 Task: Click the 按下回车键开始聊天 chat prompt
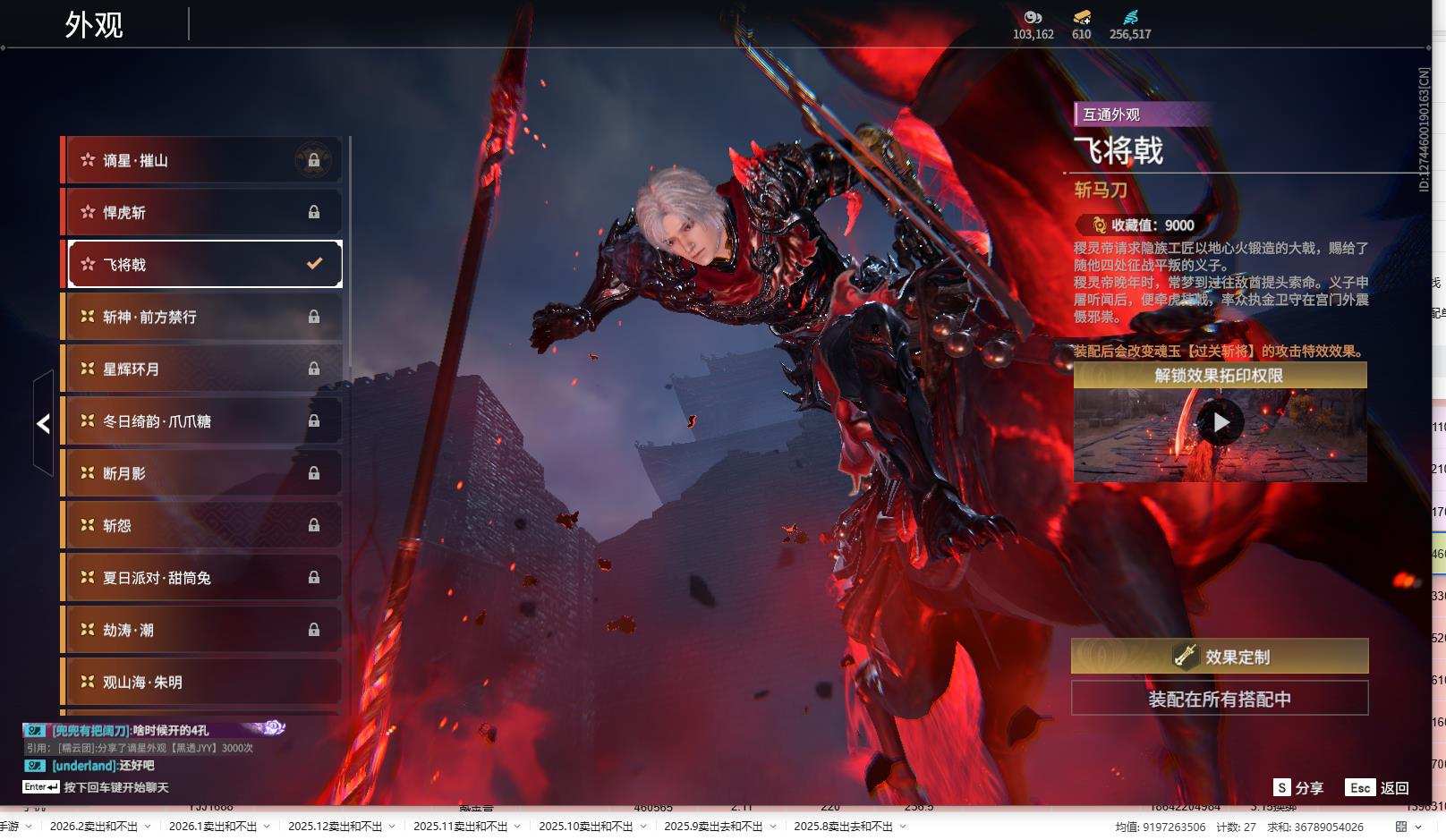point(116,787)
